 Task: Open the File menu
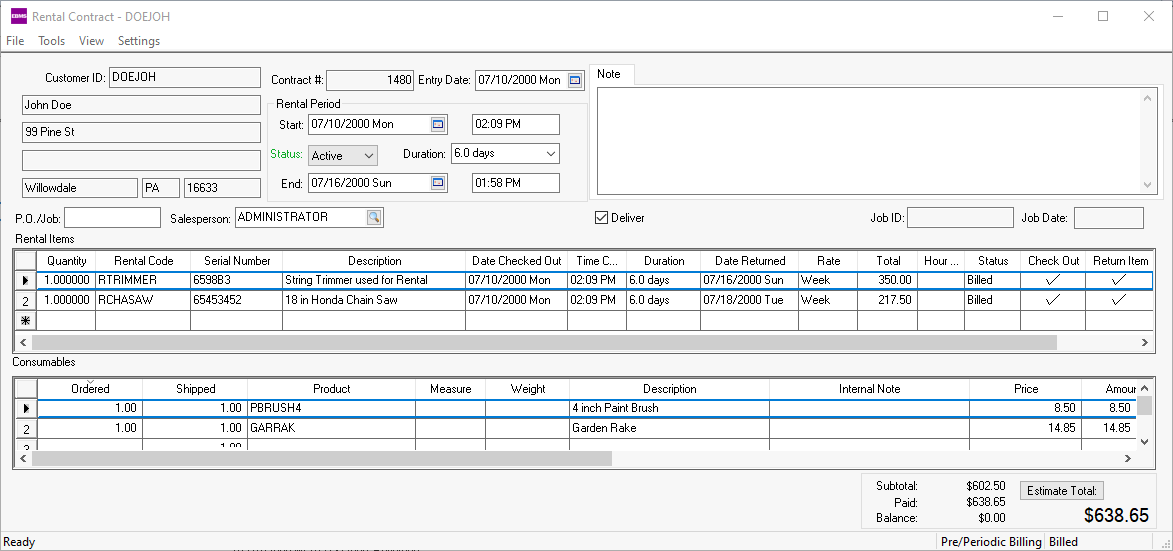pyautogui.click(x=15, y=41)
